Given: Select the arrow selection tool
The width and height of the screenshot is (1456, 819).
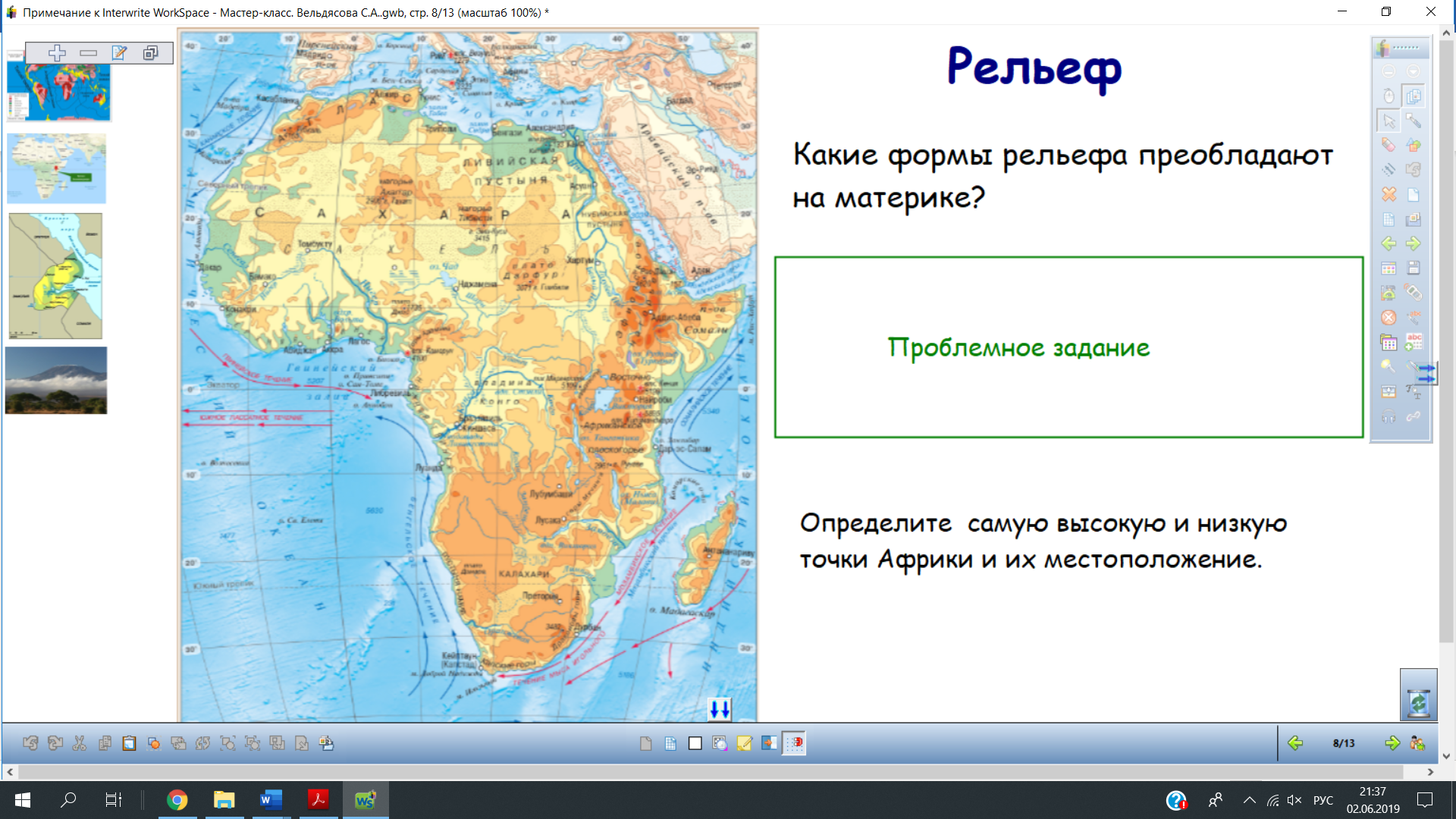Looking at the screenshot, I should pos(1389,121).
